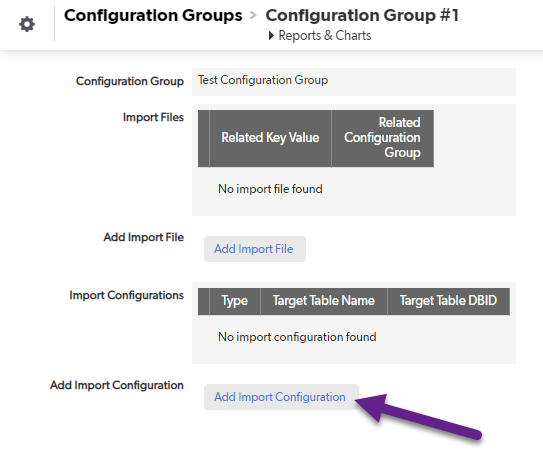
Task: Go to the Configuration Groups breadcrumb
Action: 153,16
